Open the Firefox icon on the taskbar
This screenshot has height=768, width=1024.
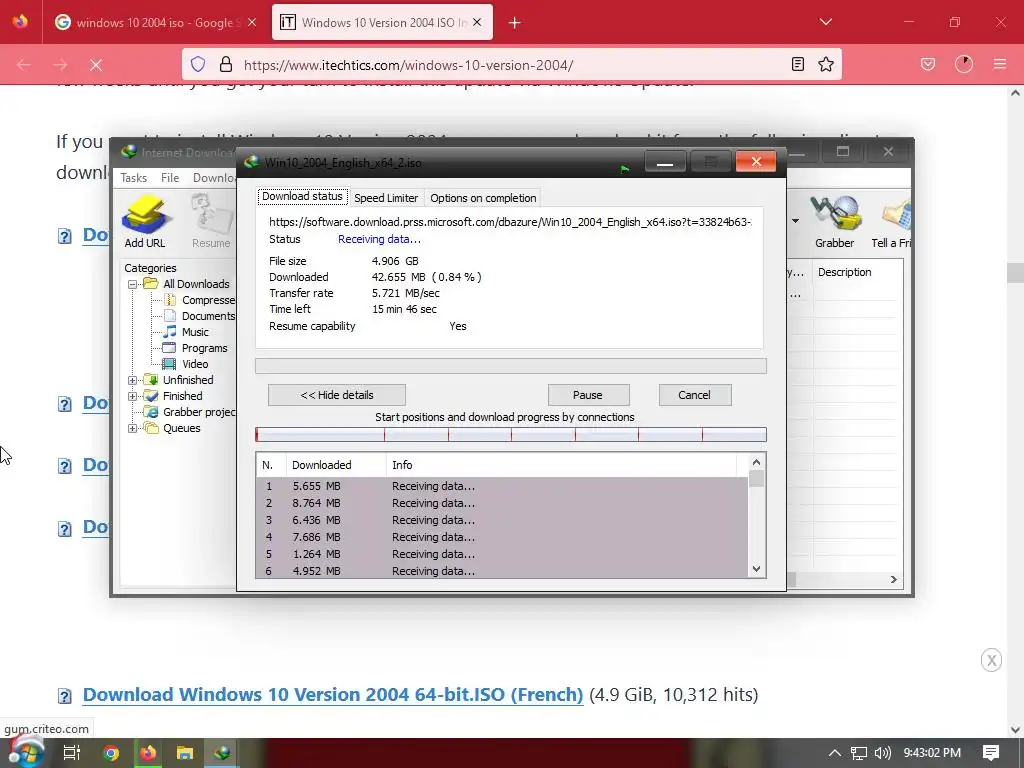[x=148, y=753]
